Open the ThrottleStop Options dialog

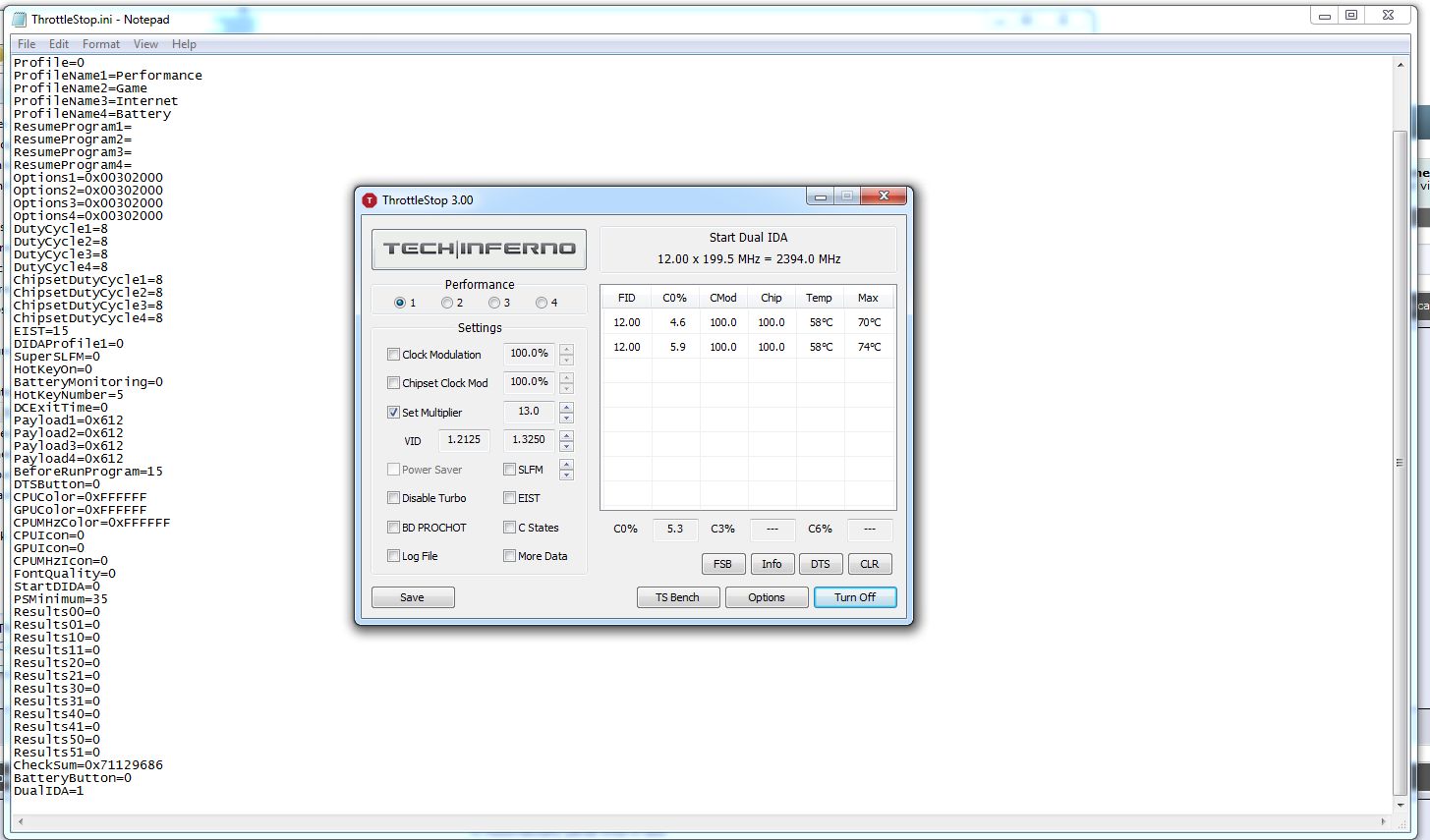tap(767, 597)
